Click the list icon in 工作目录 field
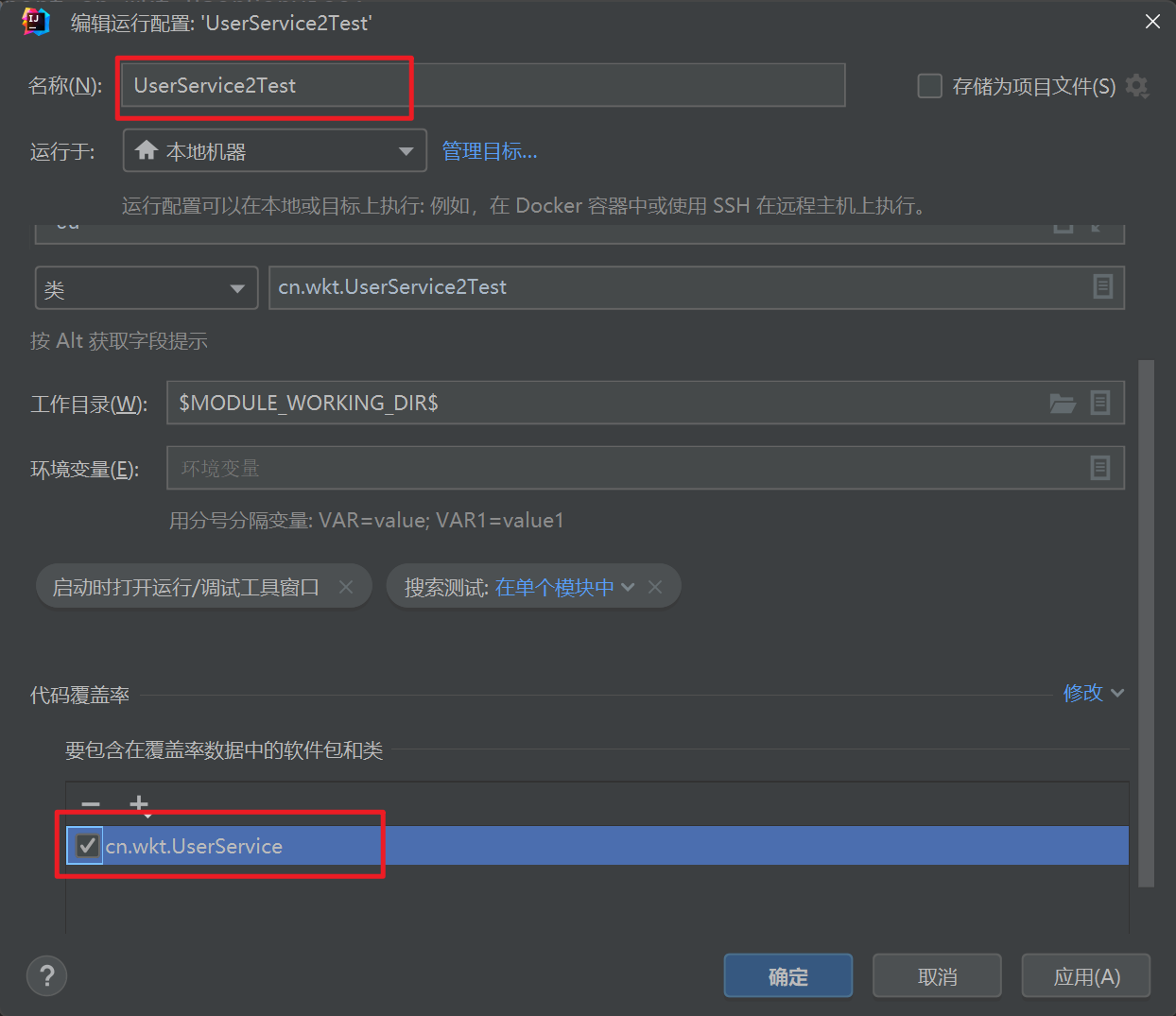The image size is (1176, 1016). (1100, 404)
